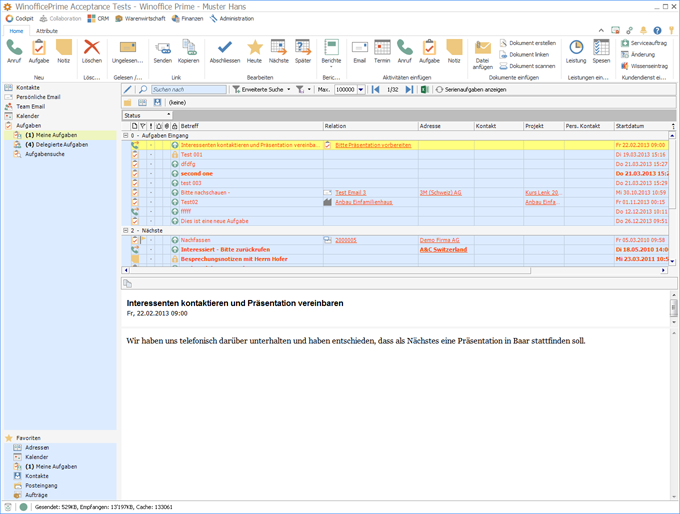Viewport: 680px width, 514px height.
Task: Attach file with Datei anfügen
Action: (x=483, y=54)
